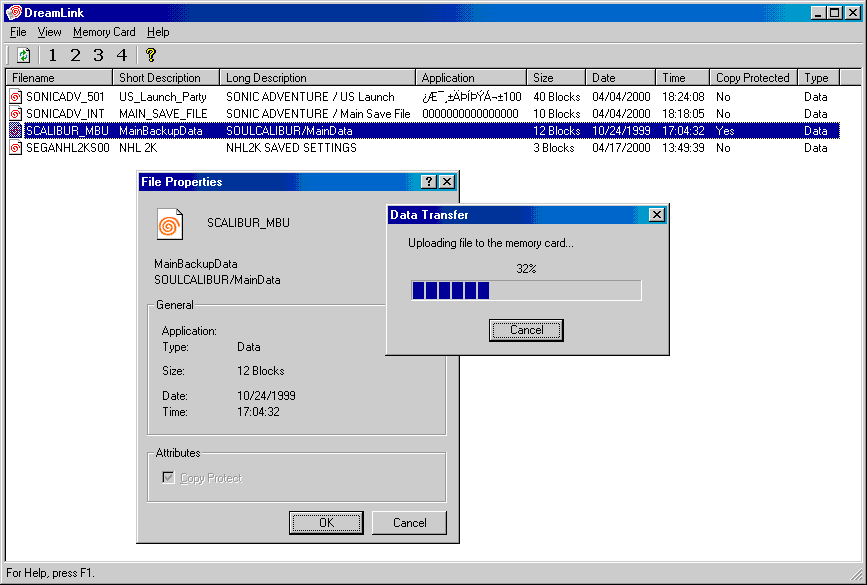The height and width of the screenshot is (585, 867).
Task: Click the SONICADV_501 file icon
Action: pos(15,97)
